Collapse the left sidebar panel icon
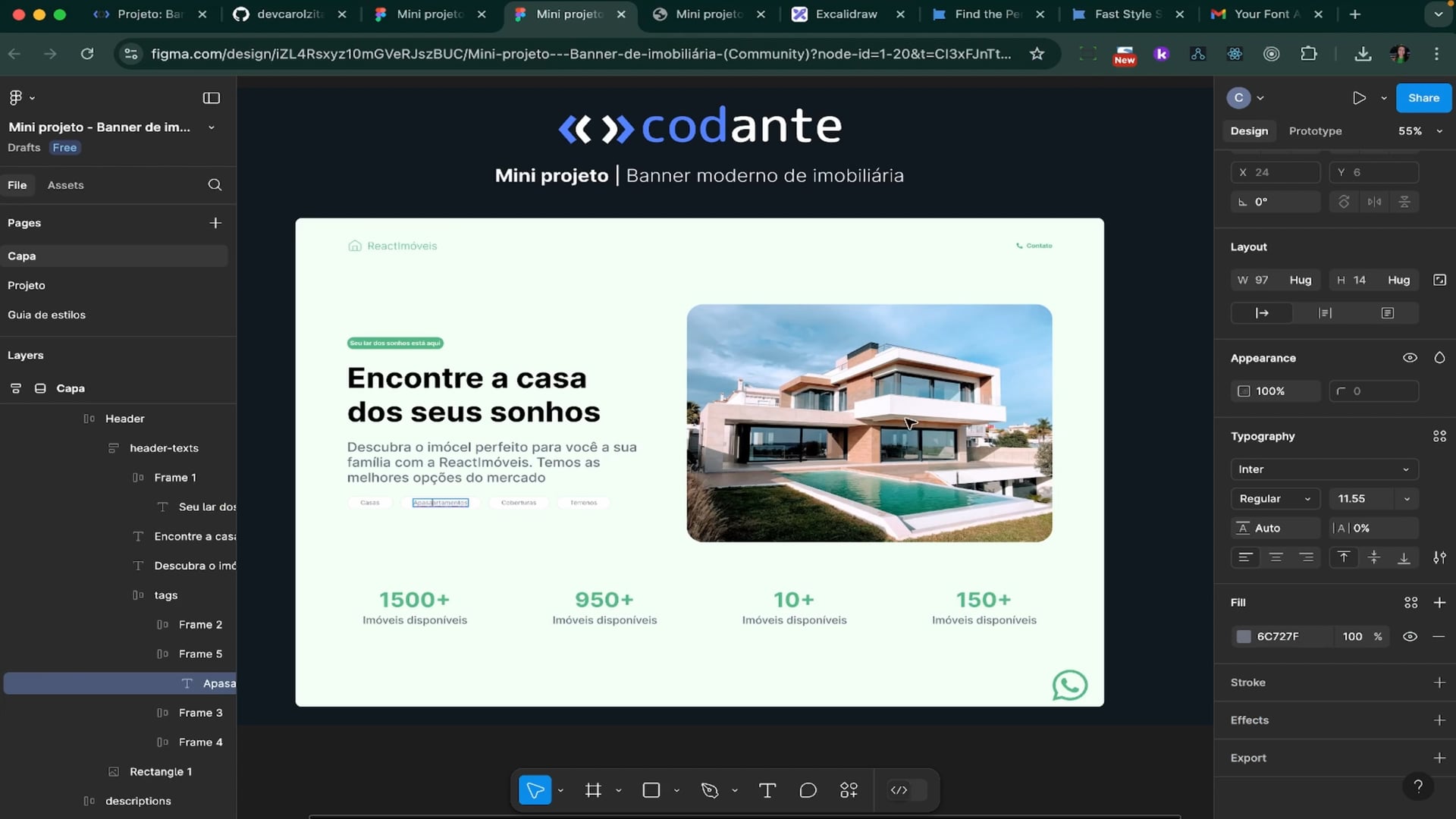 tap(212, 98)
